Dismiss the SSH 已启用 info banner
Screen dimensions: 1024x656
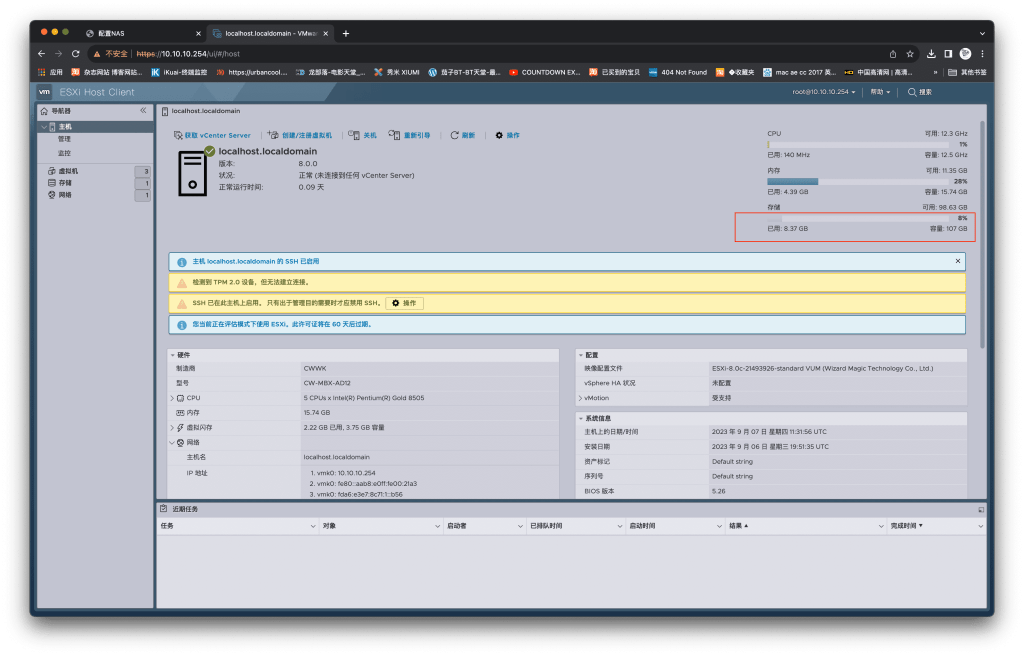tap(957, 261)
